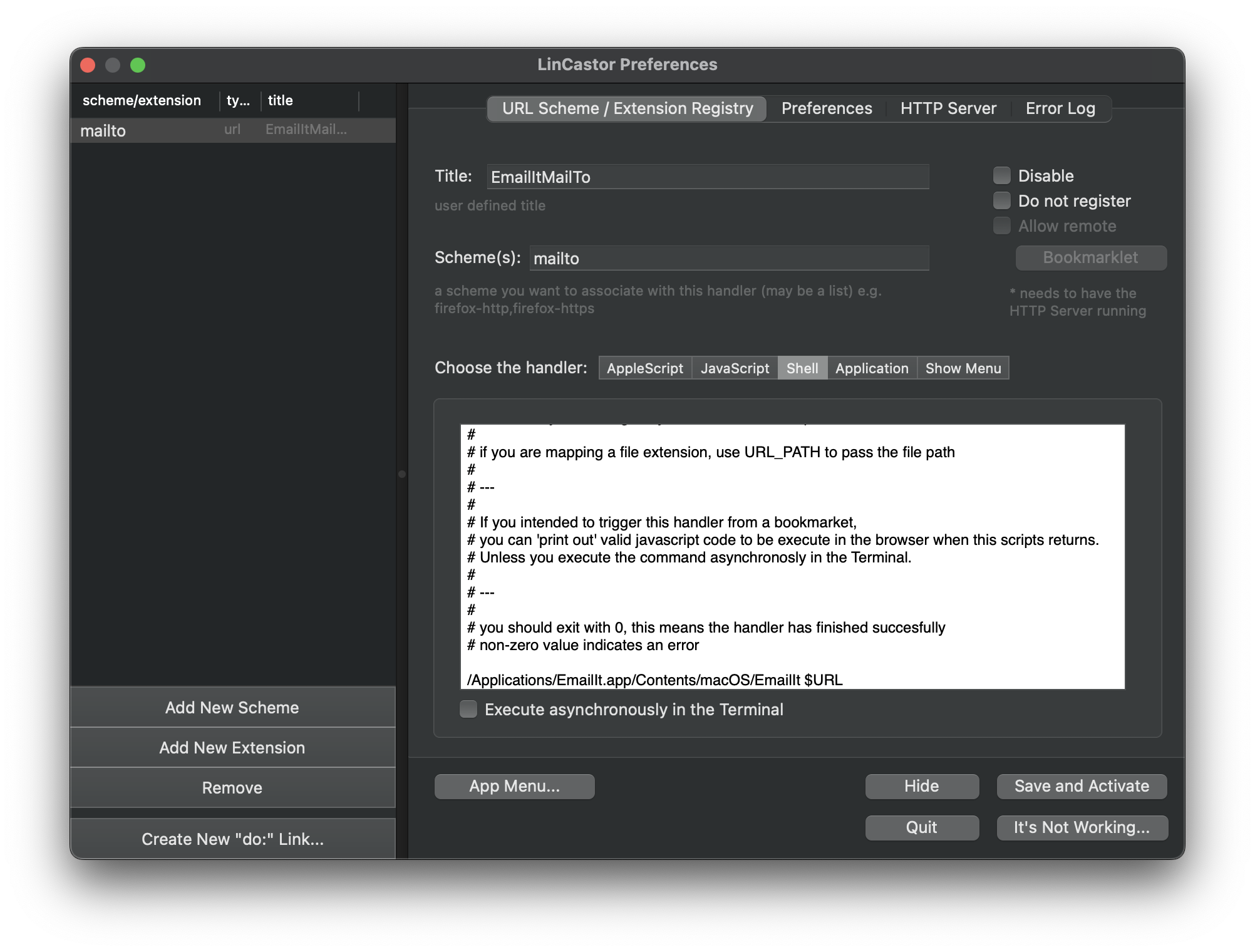
Task: Switch to the URL Scheme / Extension Registry tab
Action: click(x=627, y=108)
